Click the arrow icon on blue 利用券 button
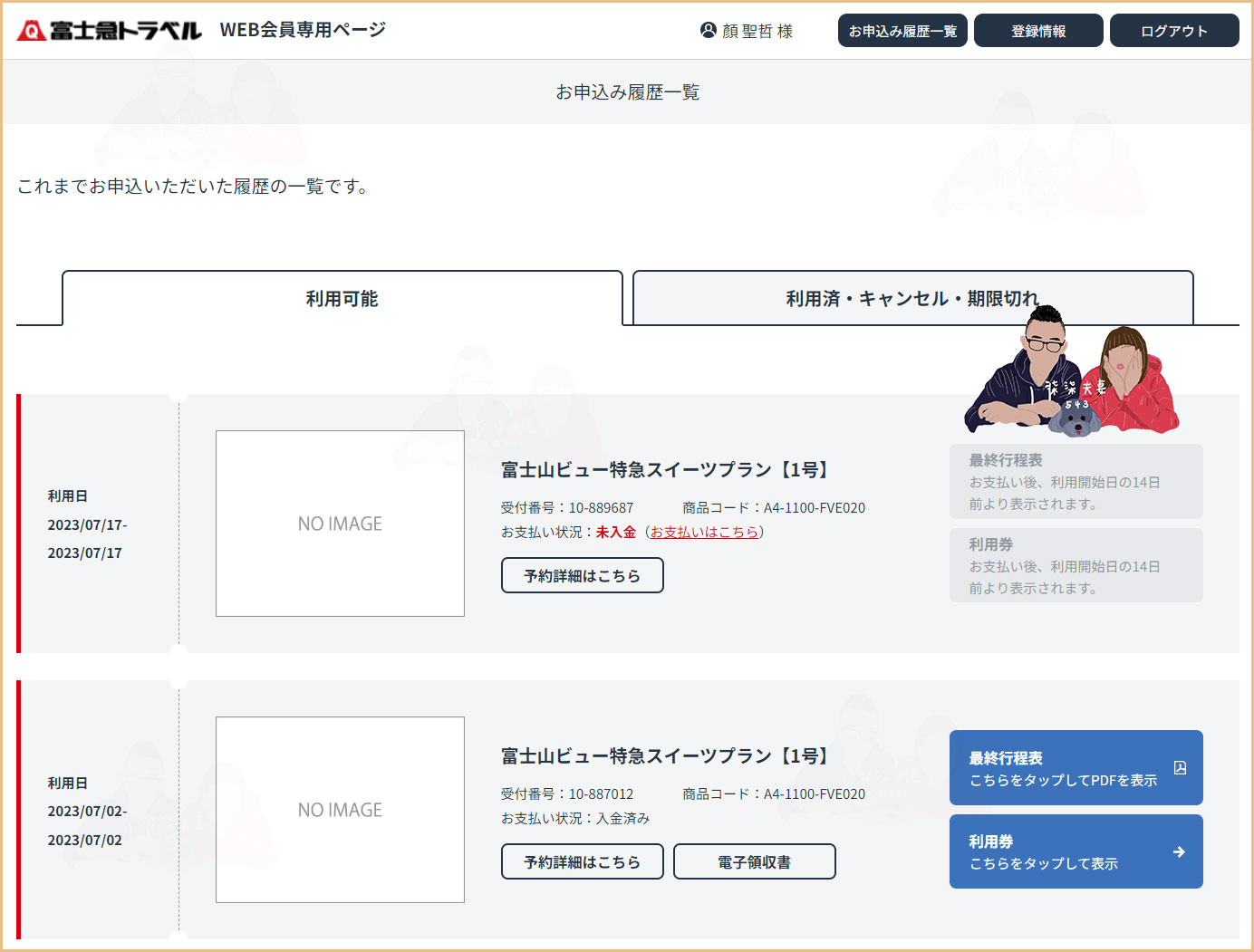The height and width of the screenshot is (952, 1254). point(1179,852)
